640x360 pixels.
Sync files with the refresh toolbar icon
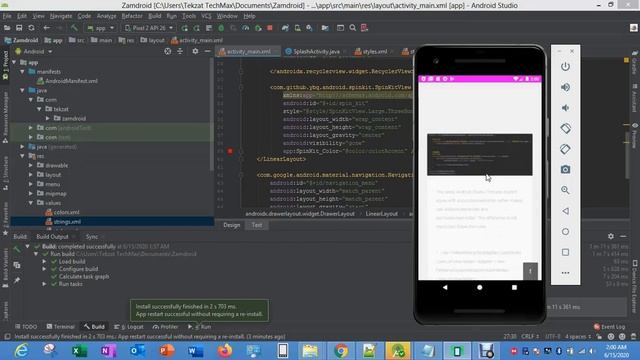coord(31,28)
